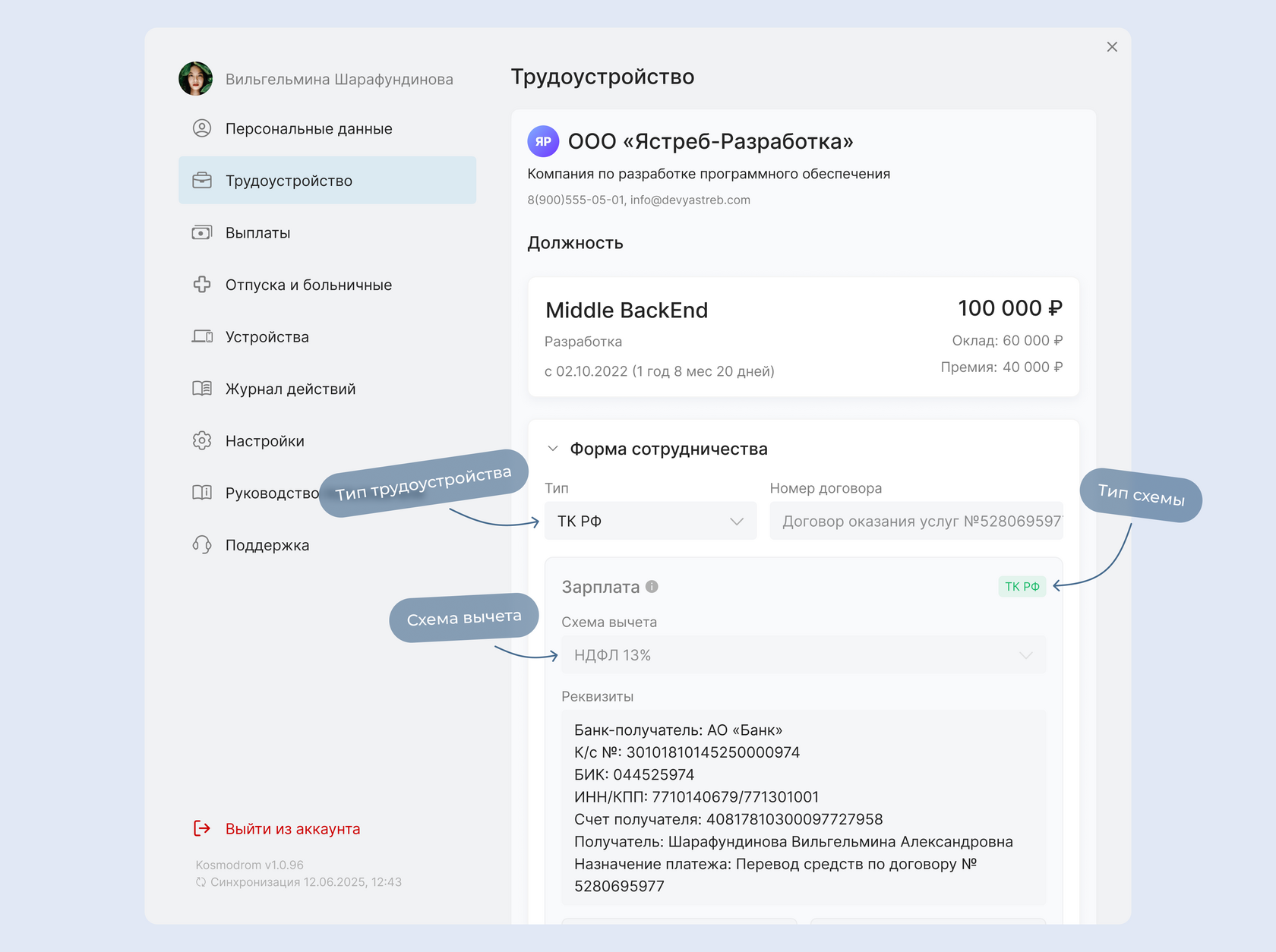Viewport: 1276px width, 952px height.
Task: Click the ЯР company logo badge
Action: point(543,141)
